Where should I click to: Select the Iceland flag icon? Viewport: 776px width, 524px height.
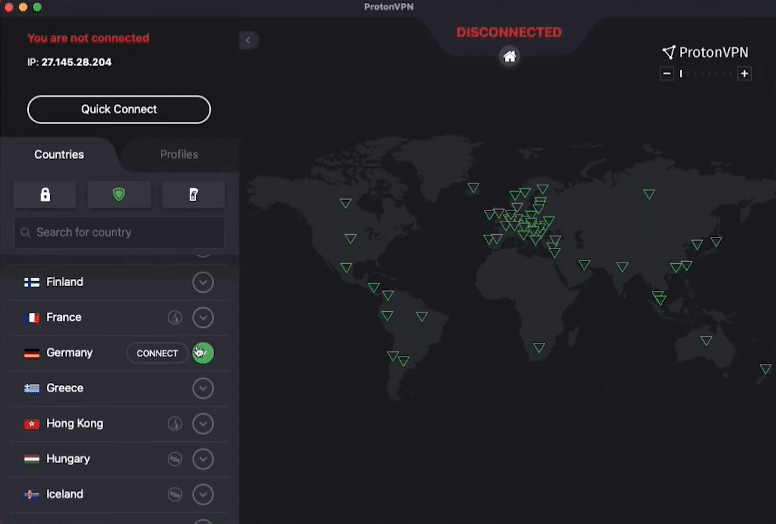click(32, 495)
